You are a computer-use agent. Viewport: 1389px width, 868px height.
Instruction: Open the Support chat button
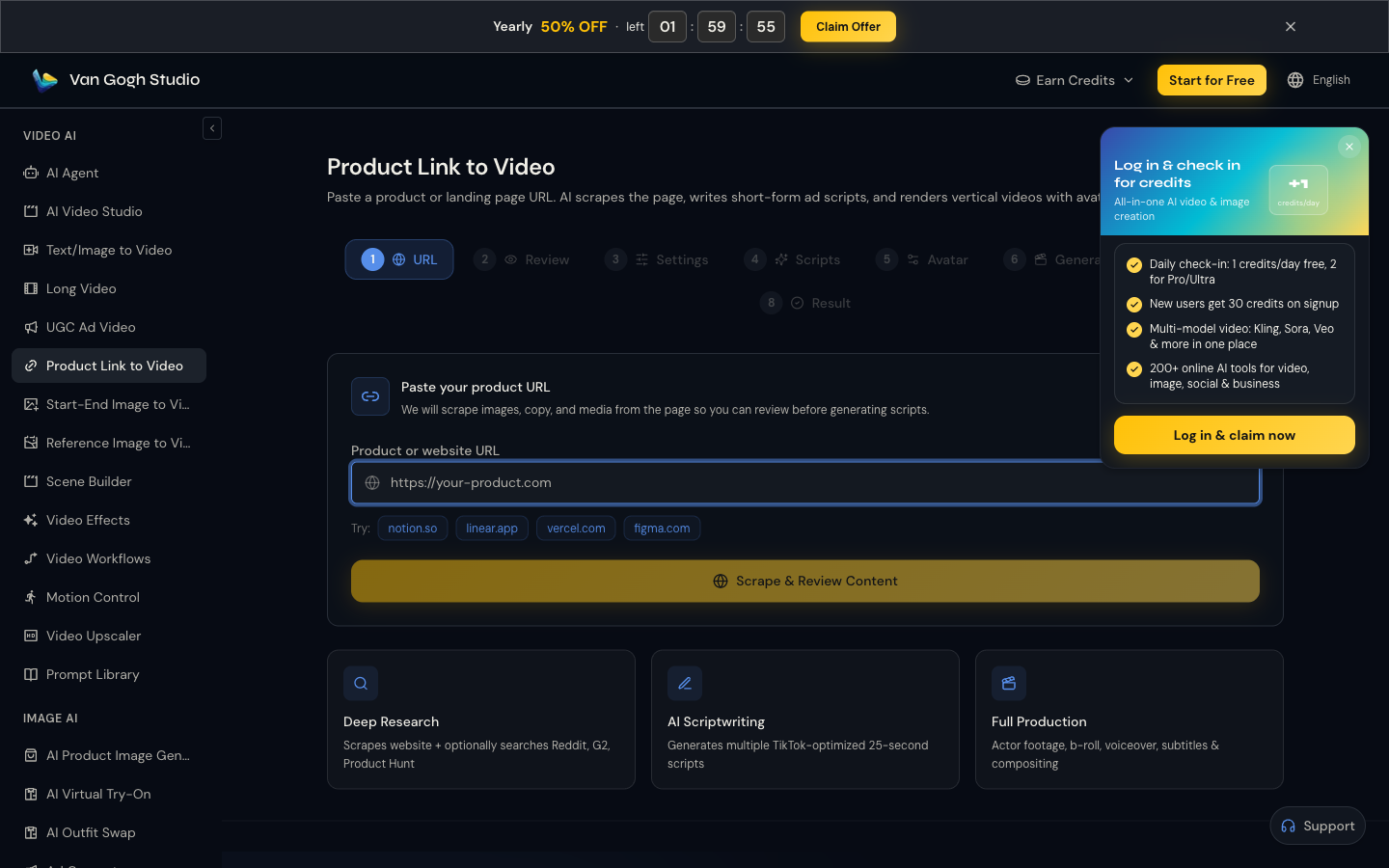[x=1318, y=826]
